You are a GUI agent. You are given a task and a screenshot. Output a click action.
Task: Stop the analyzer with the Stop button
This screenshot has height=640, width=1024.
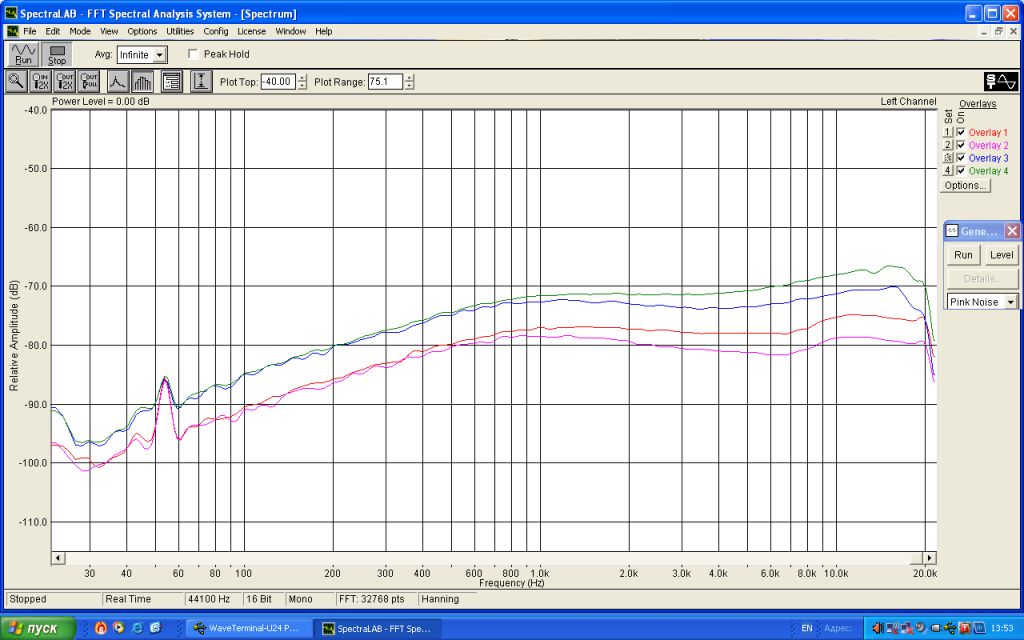tap(57, 54)
